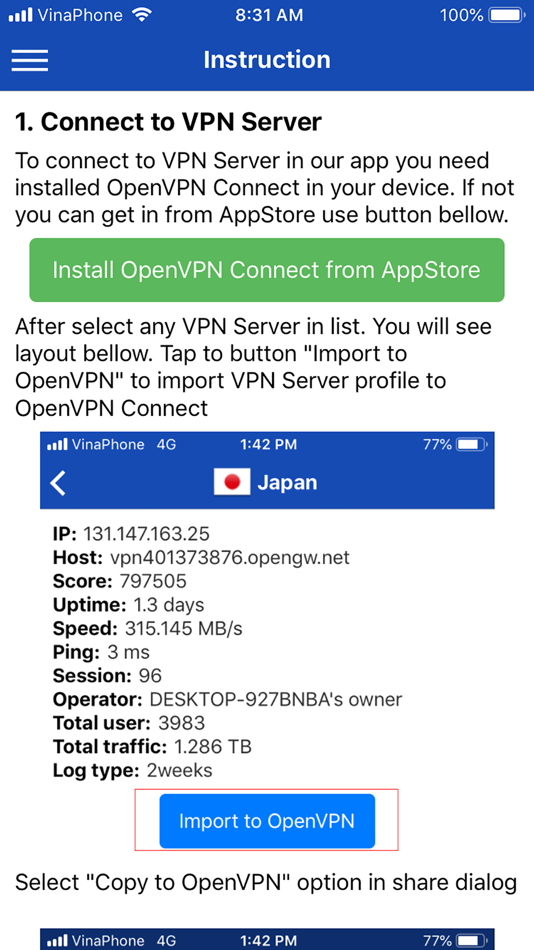Tap host vpn401373876.opengw.net
Viewport: 534px width, 950px height.
pyautogui.click(x=230, y=557)
